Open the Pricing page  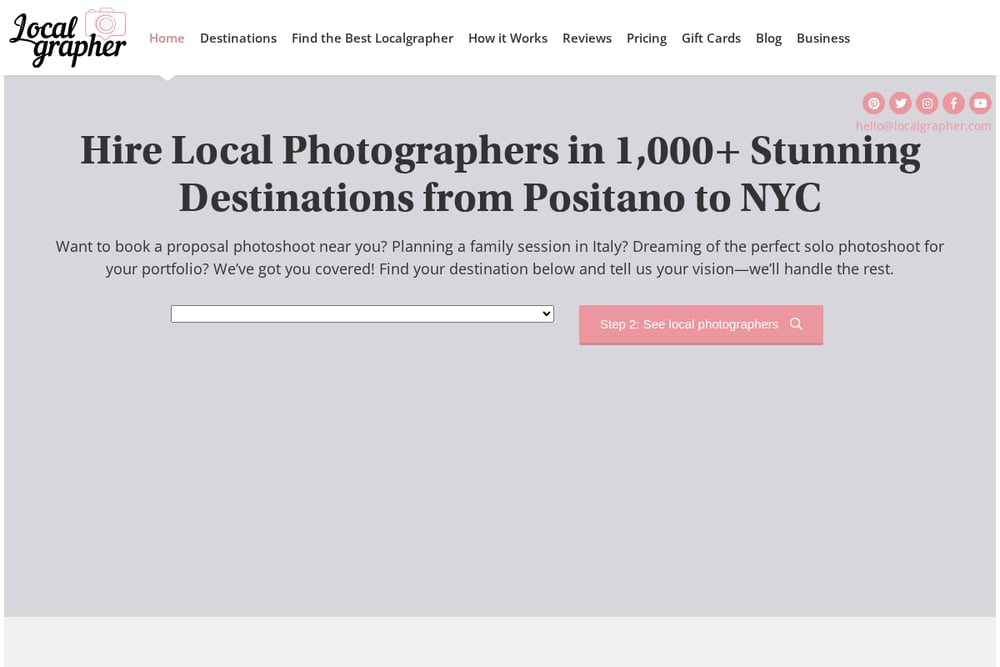pyautogui.click(x=646, y=38)
